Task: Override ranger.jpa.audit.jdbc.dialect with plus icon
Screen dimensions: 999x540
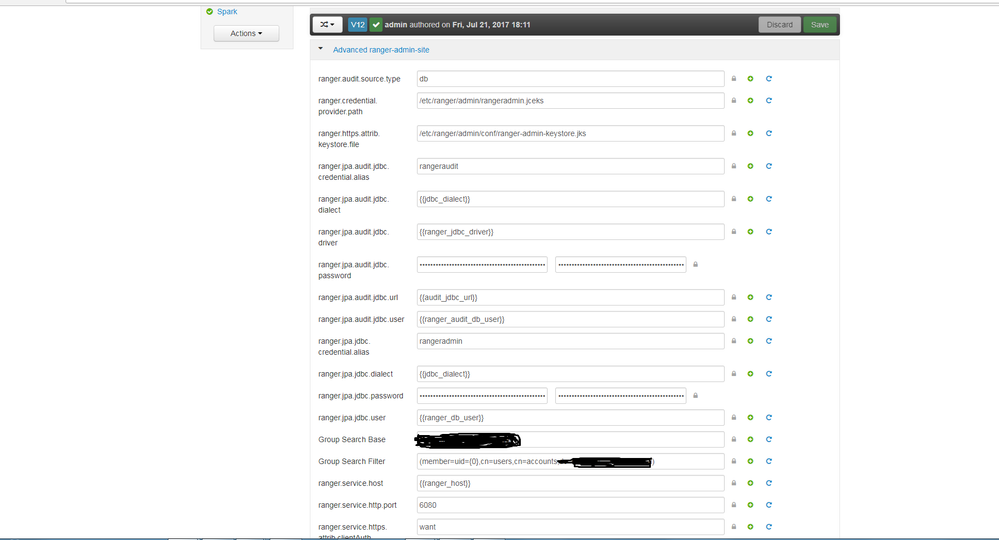Action: 751,199
